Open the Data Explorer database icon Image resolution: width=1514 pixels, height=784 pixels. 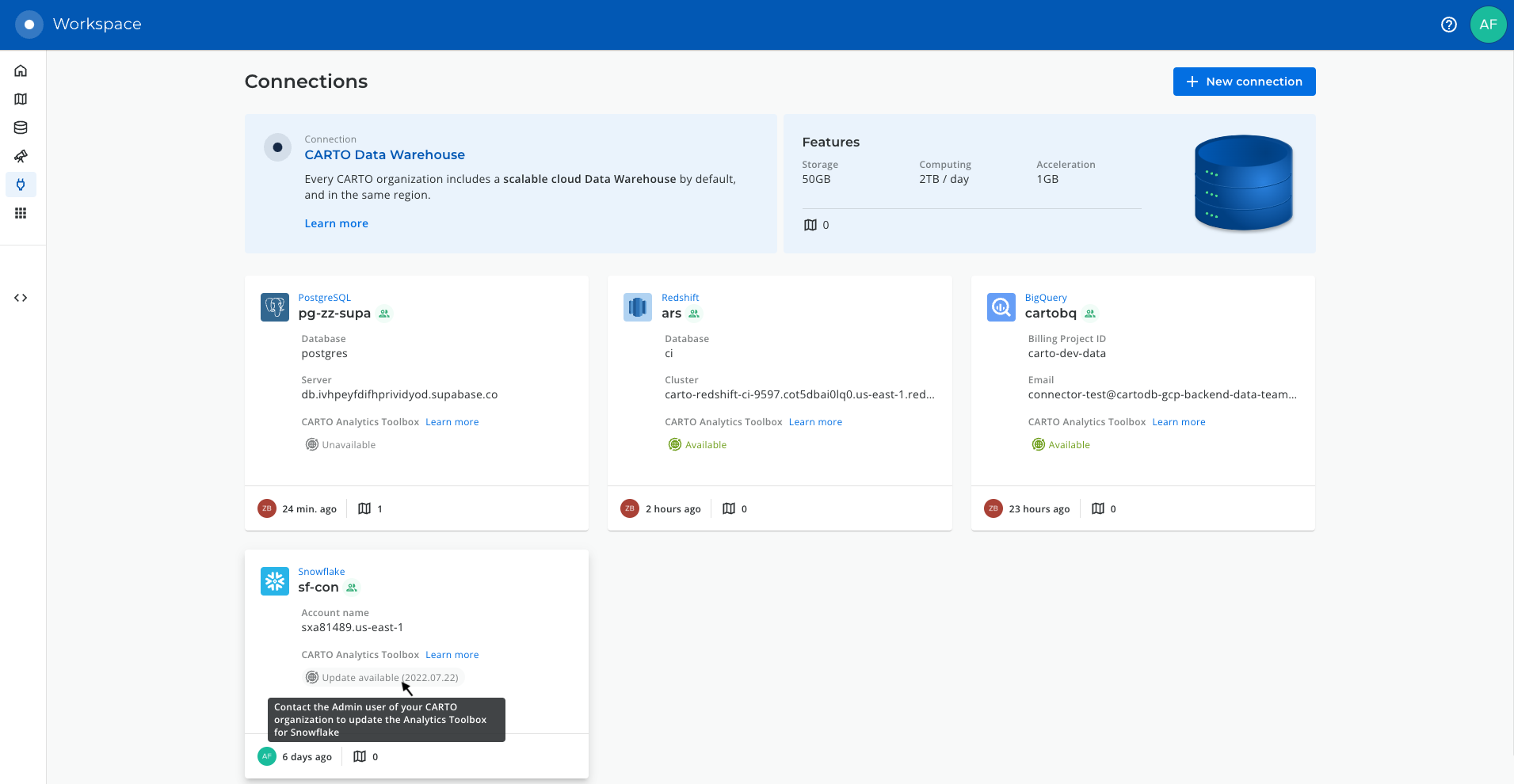[21, 127]
